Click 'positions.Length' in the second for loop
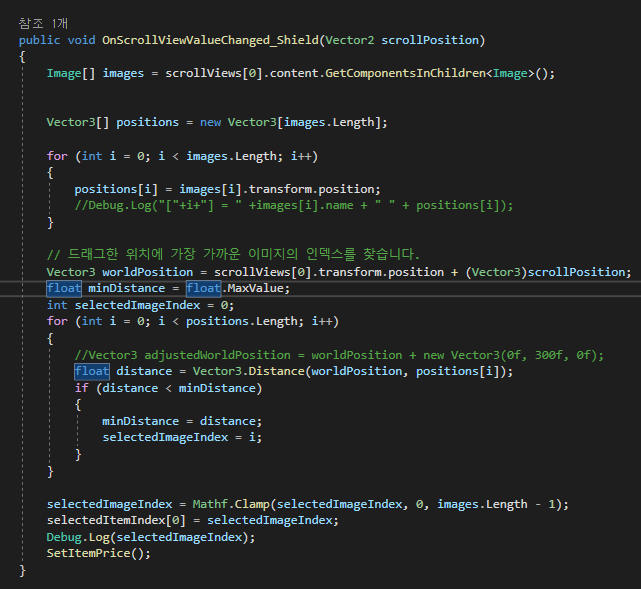Viewport: 641px width, 589px height. tap(242, 321)
